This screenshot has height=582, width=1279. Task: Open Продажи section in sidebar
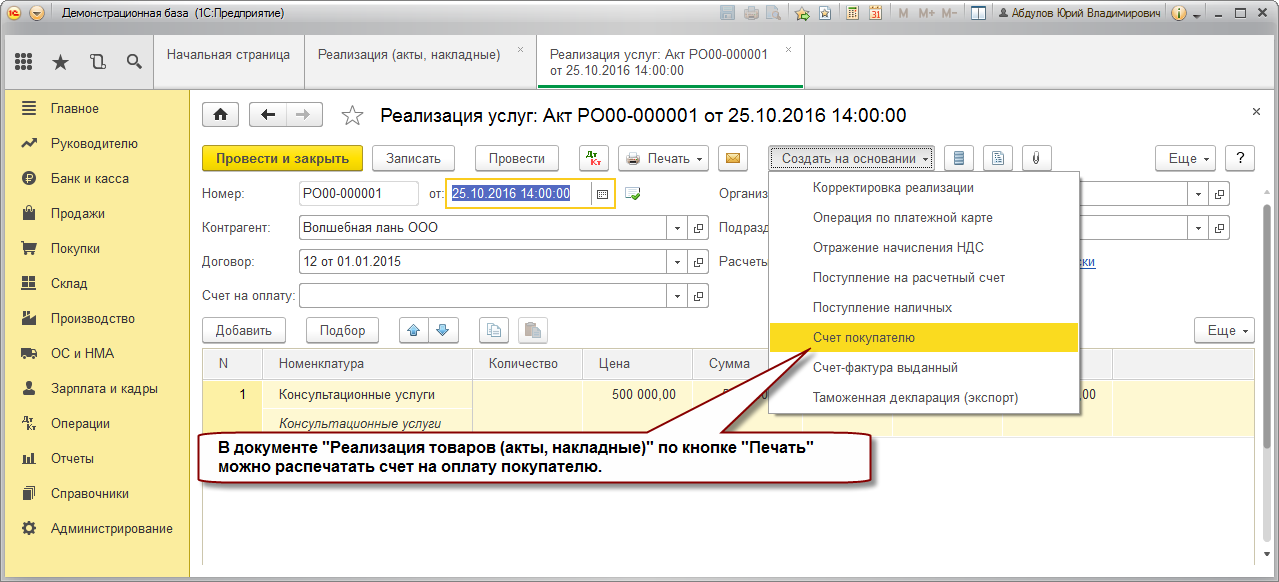click(78, 213)
